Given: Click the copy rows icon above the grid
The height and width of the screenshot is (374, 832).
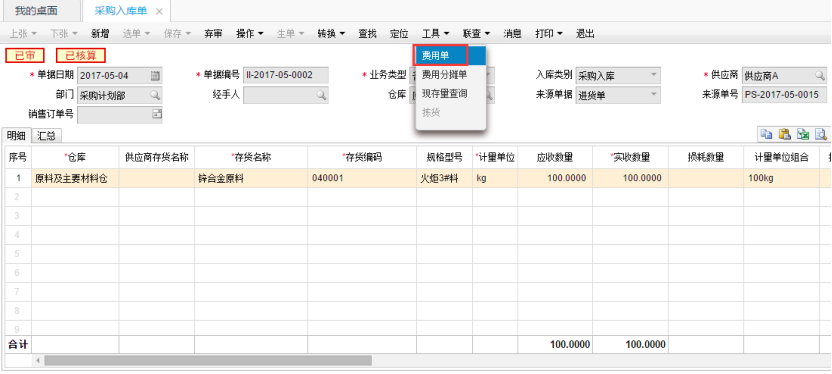Looking at the screenshot, I should click(x=766, y=134).
